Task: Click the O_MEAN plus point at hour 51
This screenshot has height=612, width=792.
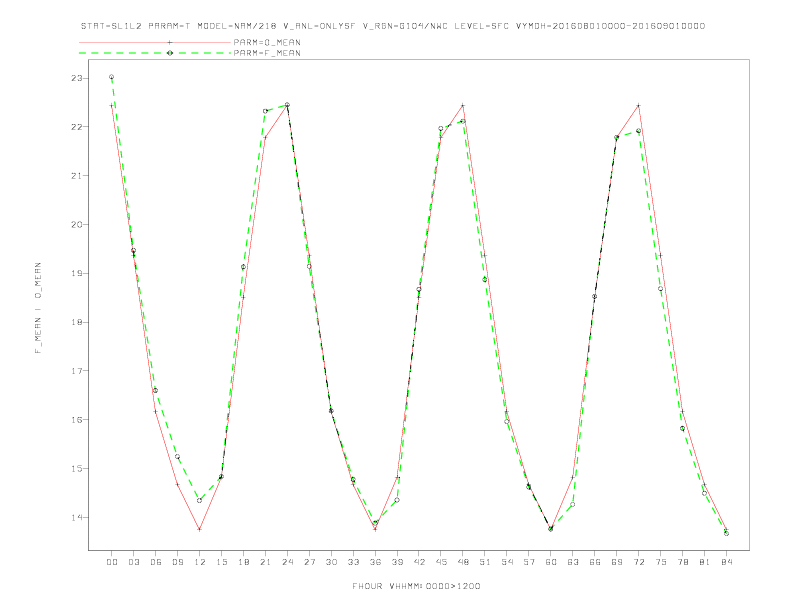Action: (485, 255)
